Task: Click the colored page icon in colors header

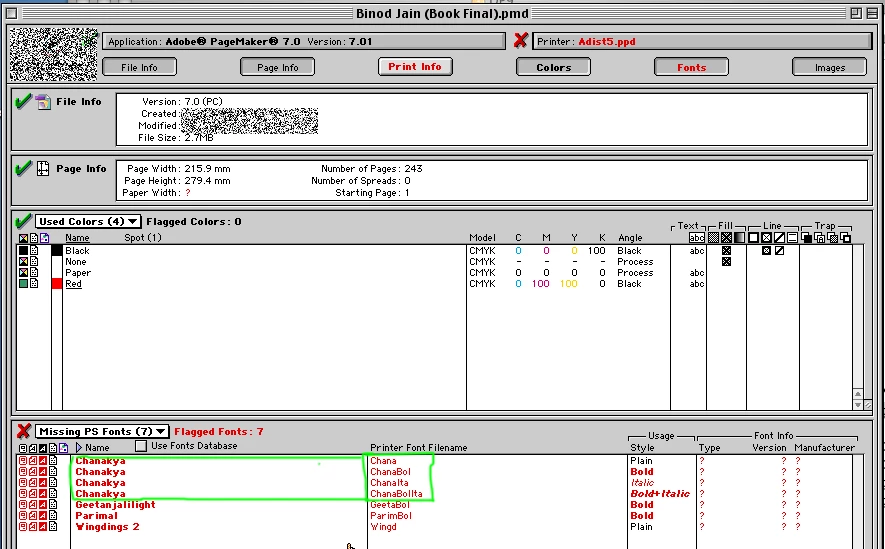Action: pyautogui.click(x=45, y=238)
